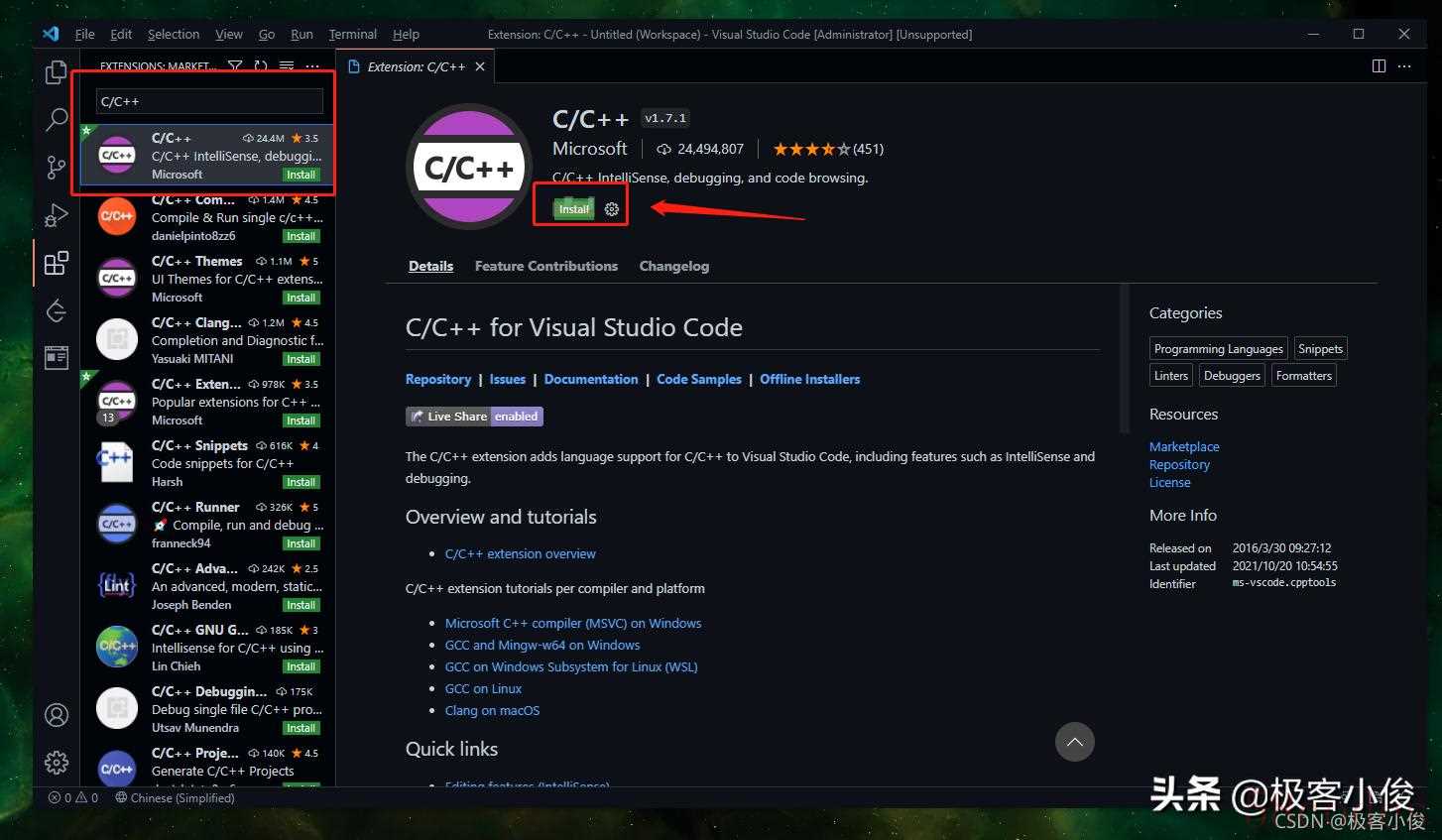
Task: Switch to the Details tab
Action: tap(430, 266)
